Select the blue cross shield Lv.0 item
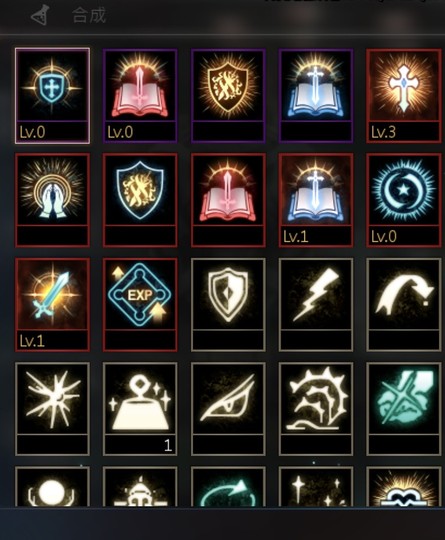Image resolution: width=445 pixels, height=540 pixels. pyautogui.click(x=52, y=95)
